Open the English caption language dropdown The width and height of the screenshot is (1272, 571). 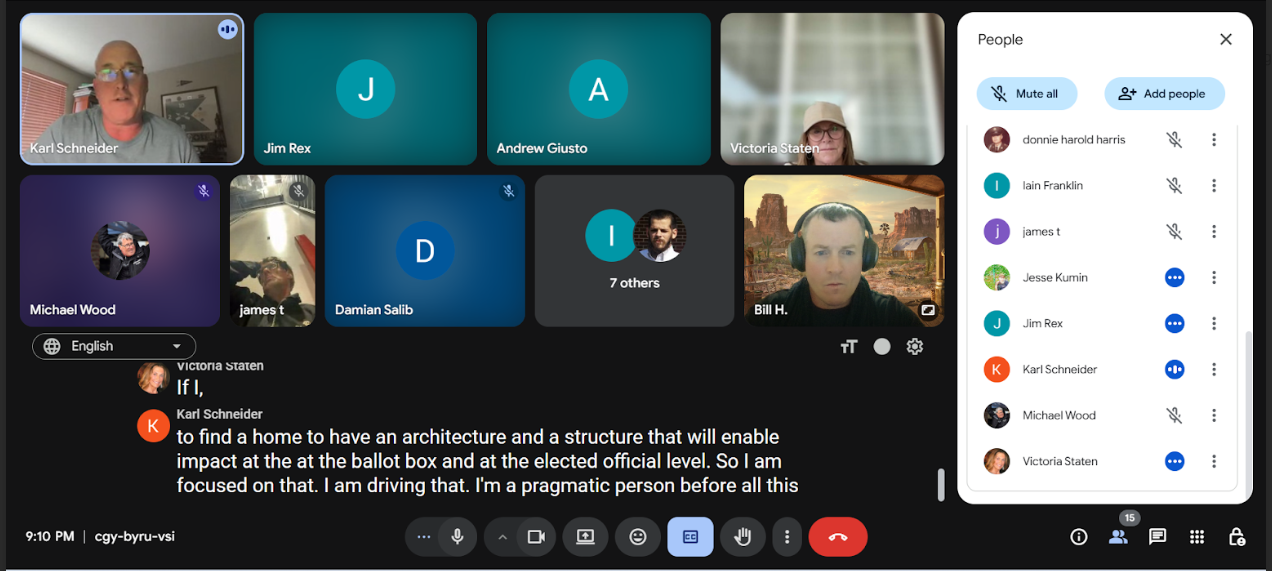(x=113, y=346)
